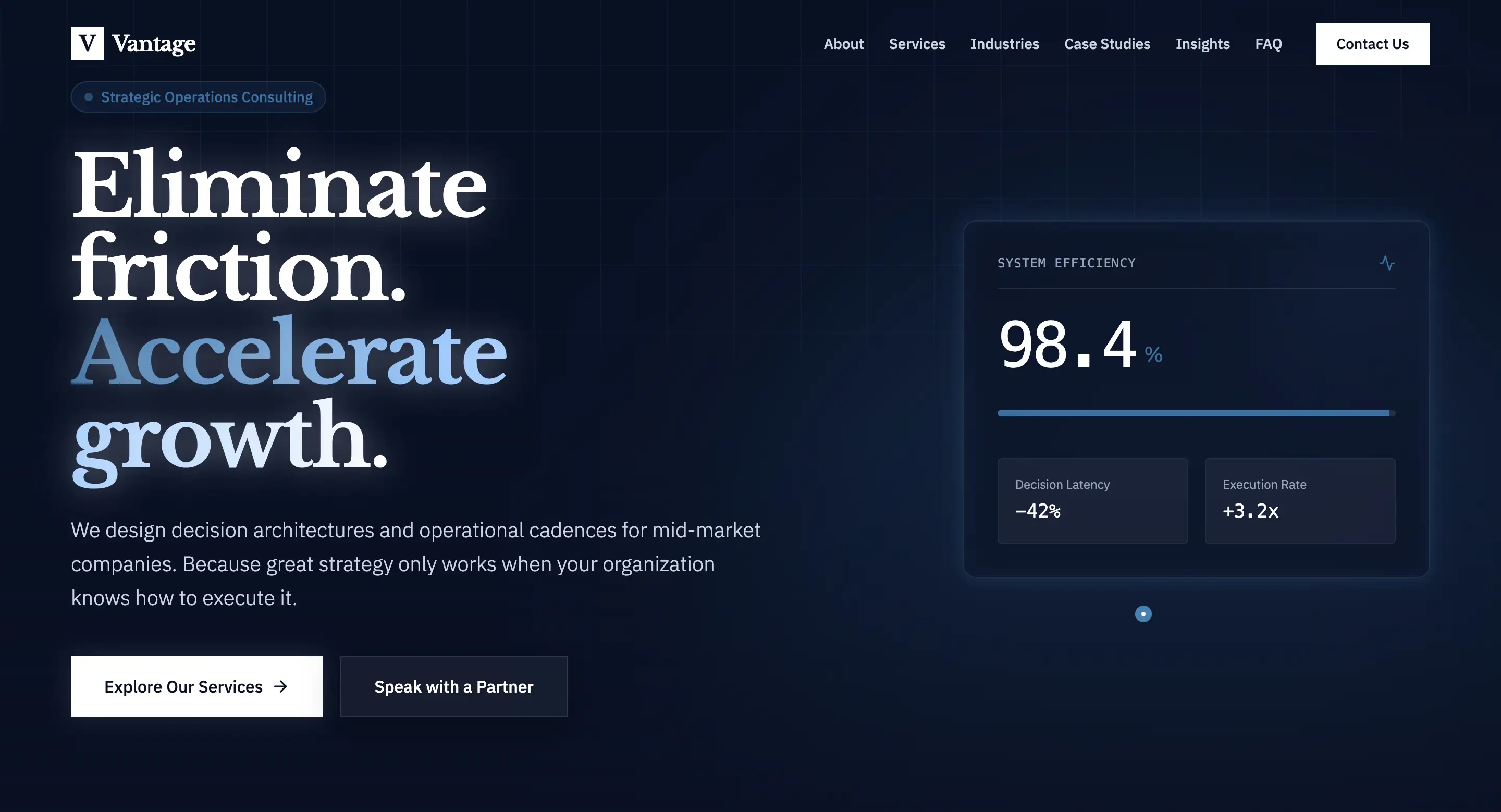
Task: Click Speak with a Partner button
Action: 454,687
